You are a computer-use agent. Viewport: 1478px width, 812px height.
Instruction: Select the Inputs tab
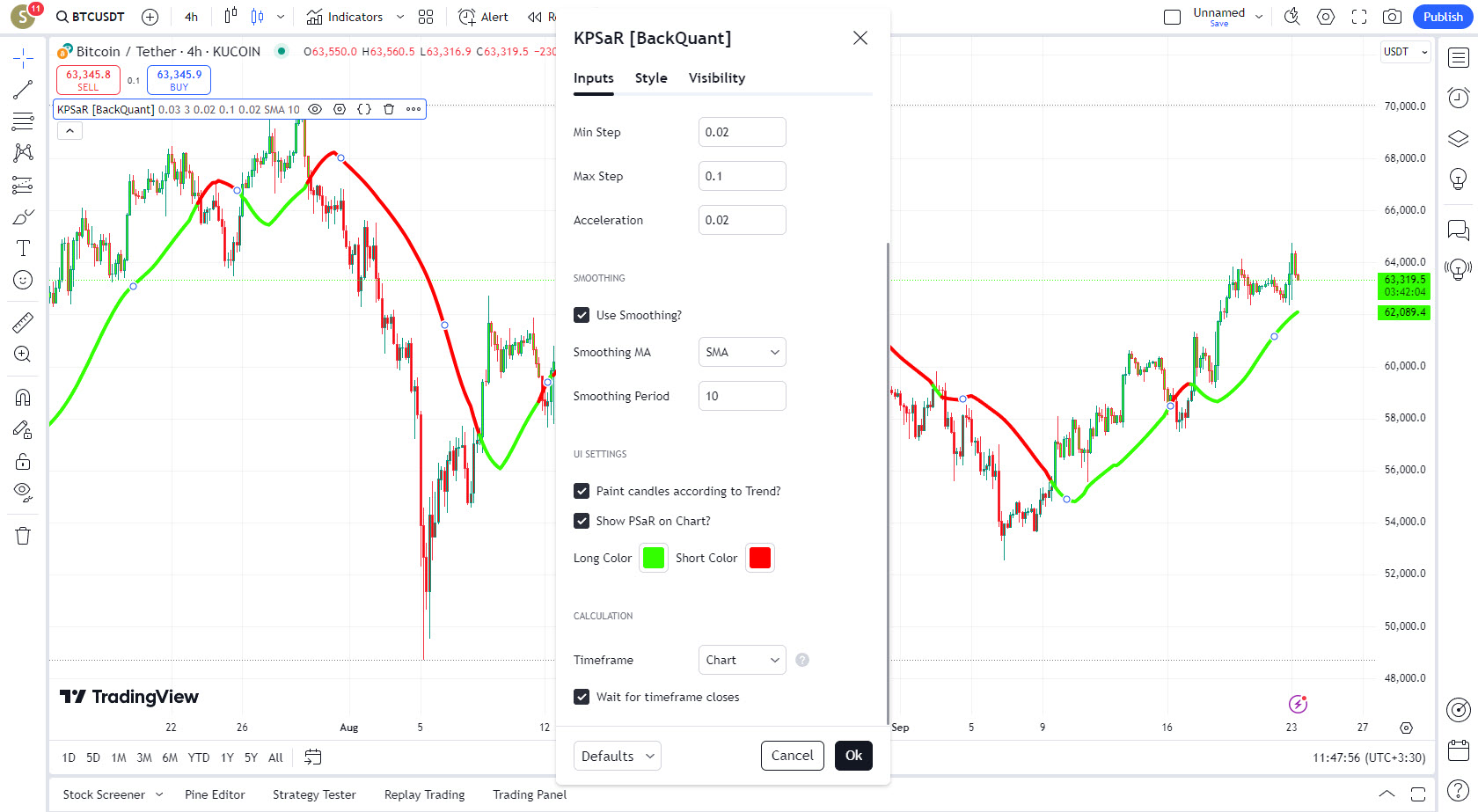tap(594, 78)
